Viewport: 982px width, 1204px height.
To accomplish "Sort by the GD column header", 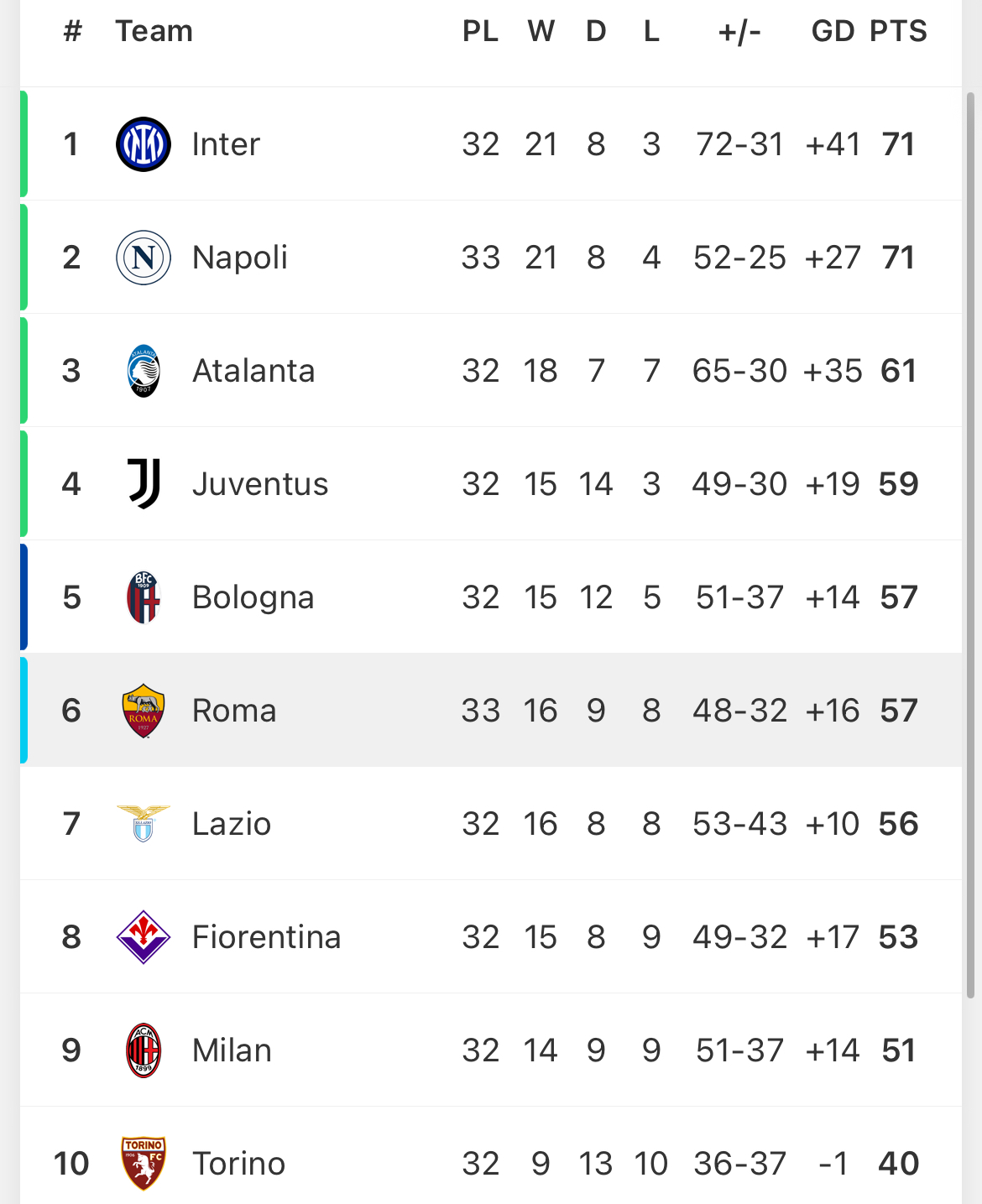I will coord(833,31).
